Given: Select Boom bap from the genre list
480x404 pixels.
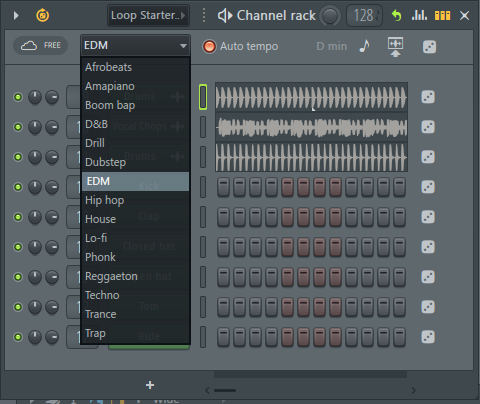Looking at the screenshot, I should (136, 105).
